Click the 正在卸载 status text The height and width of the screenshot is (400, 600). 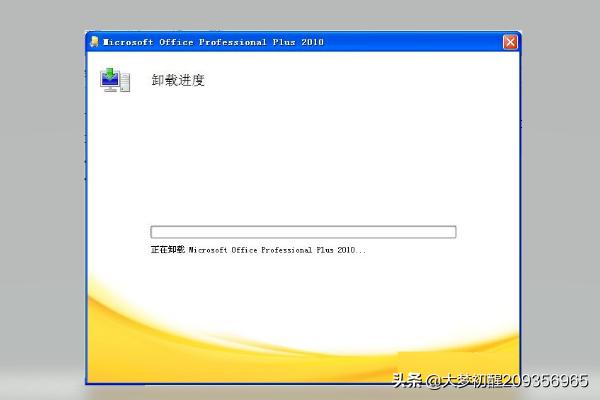click(x=168, y=249)
